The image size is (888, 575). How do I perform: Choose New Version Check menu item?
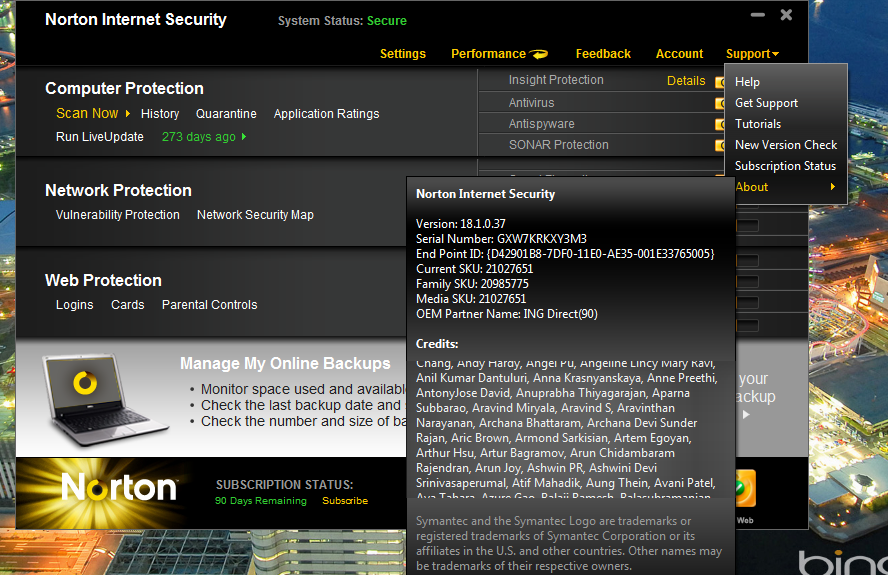tap(786, 145)
